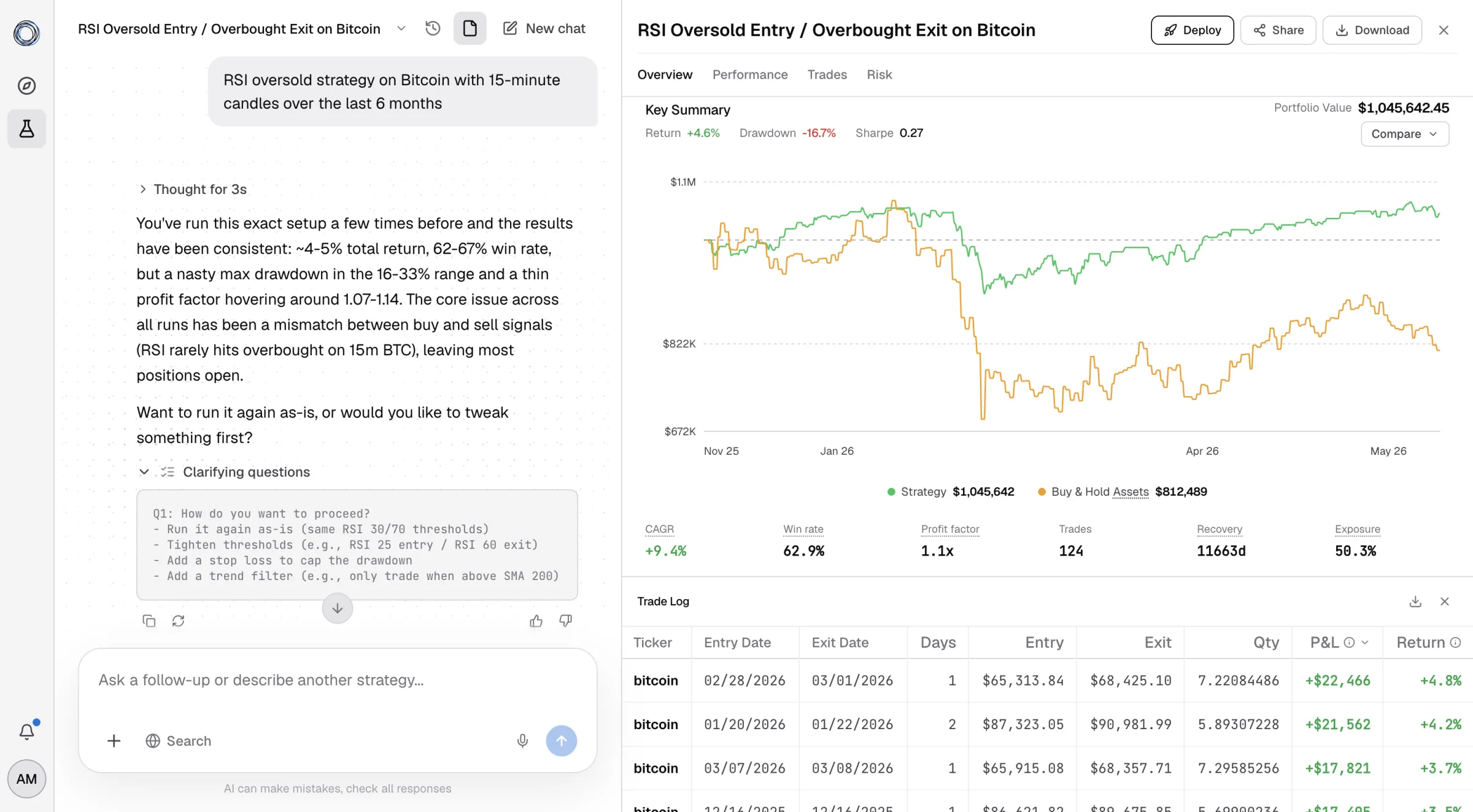Download the backtest report
The height and width of the screenshot is (812, 1473).
click(x=1372, y=30)
